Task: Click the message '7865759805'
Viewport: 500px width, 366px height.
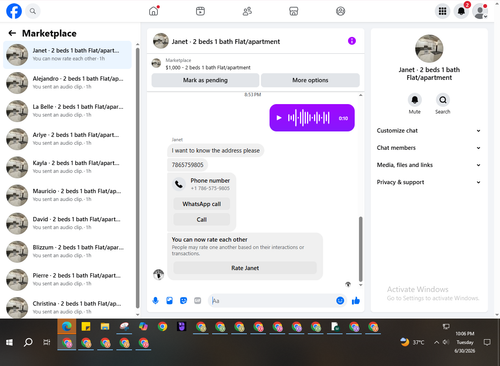Action: (x=187, y=165)
